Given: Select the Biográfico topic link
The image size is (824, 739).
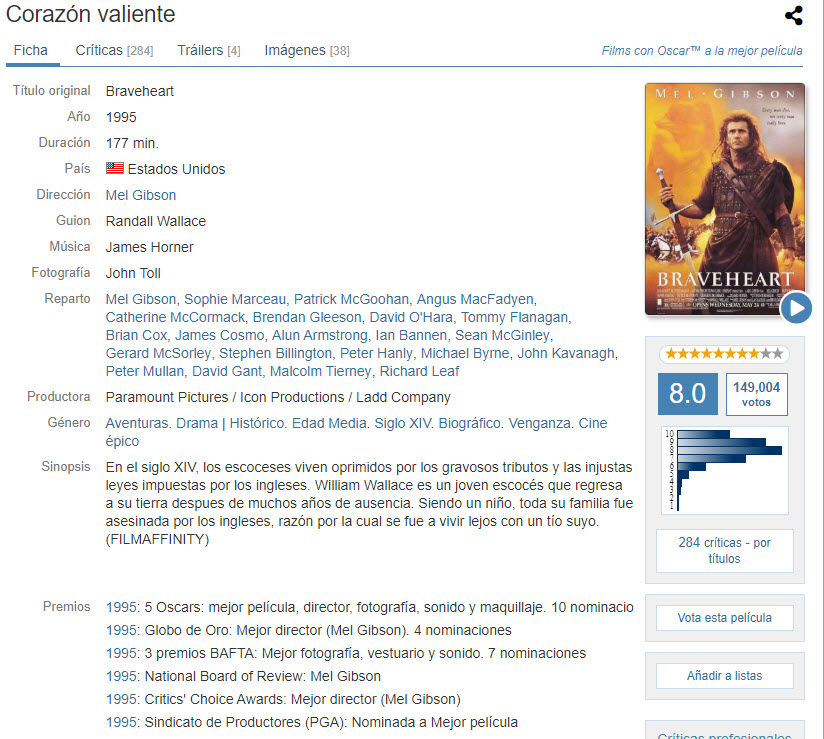Looking at the screenshot, I should coord(469,423).
